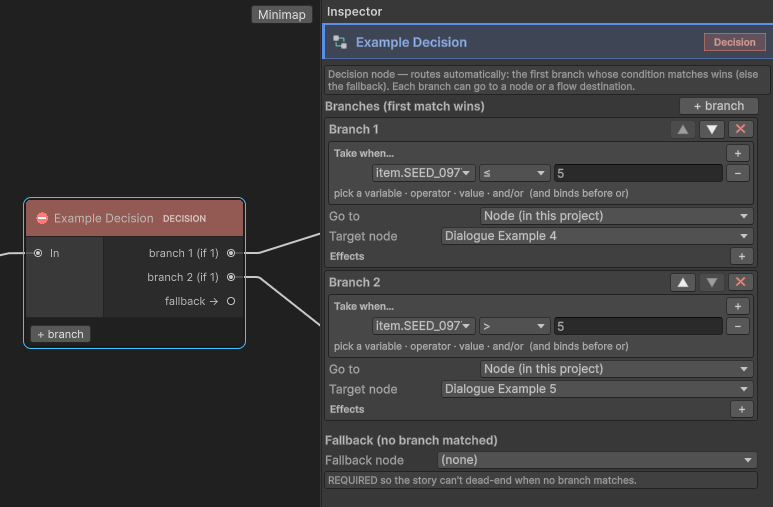
Task: Click the 'Branch 2' header label
Action: 354,282
